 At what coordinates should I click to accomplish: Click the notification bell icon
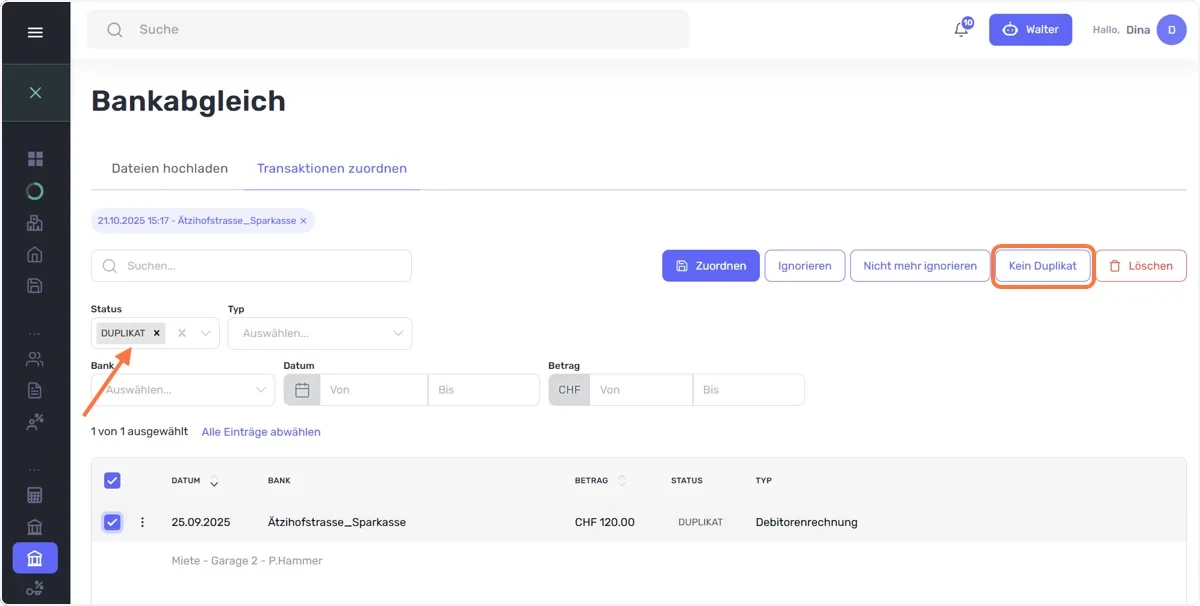(961, 30)
